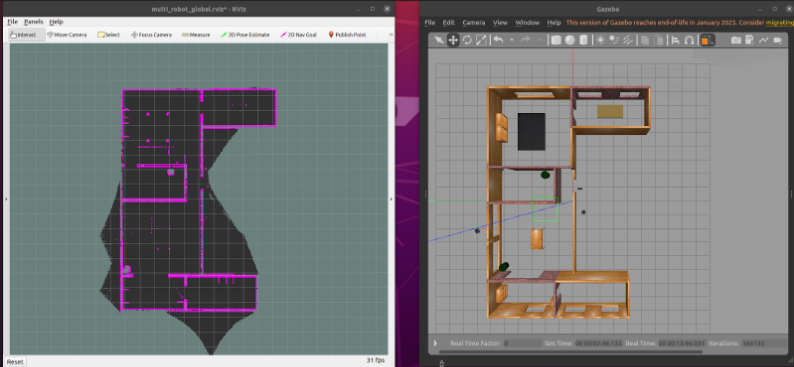
Task: Click the Gazebo window title bar
Action: pos(607,9)
